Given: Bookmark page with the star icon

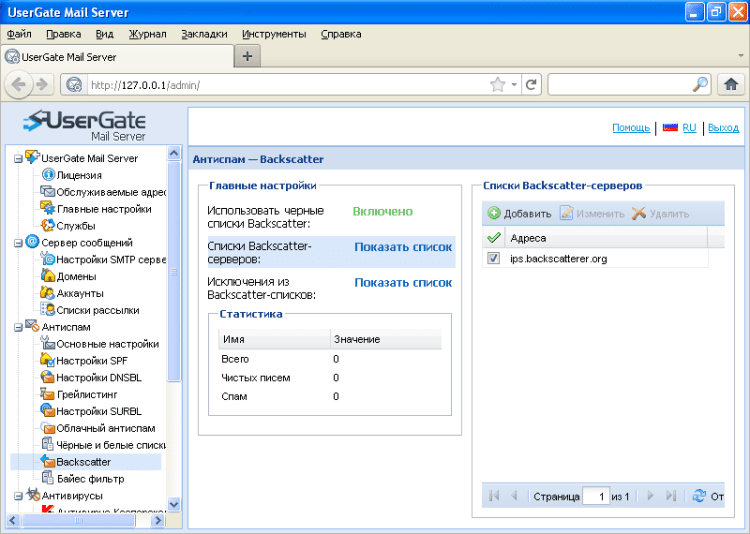Looking at the screenshot, I should click(x=497, y=85).
